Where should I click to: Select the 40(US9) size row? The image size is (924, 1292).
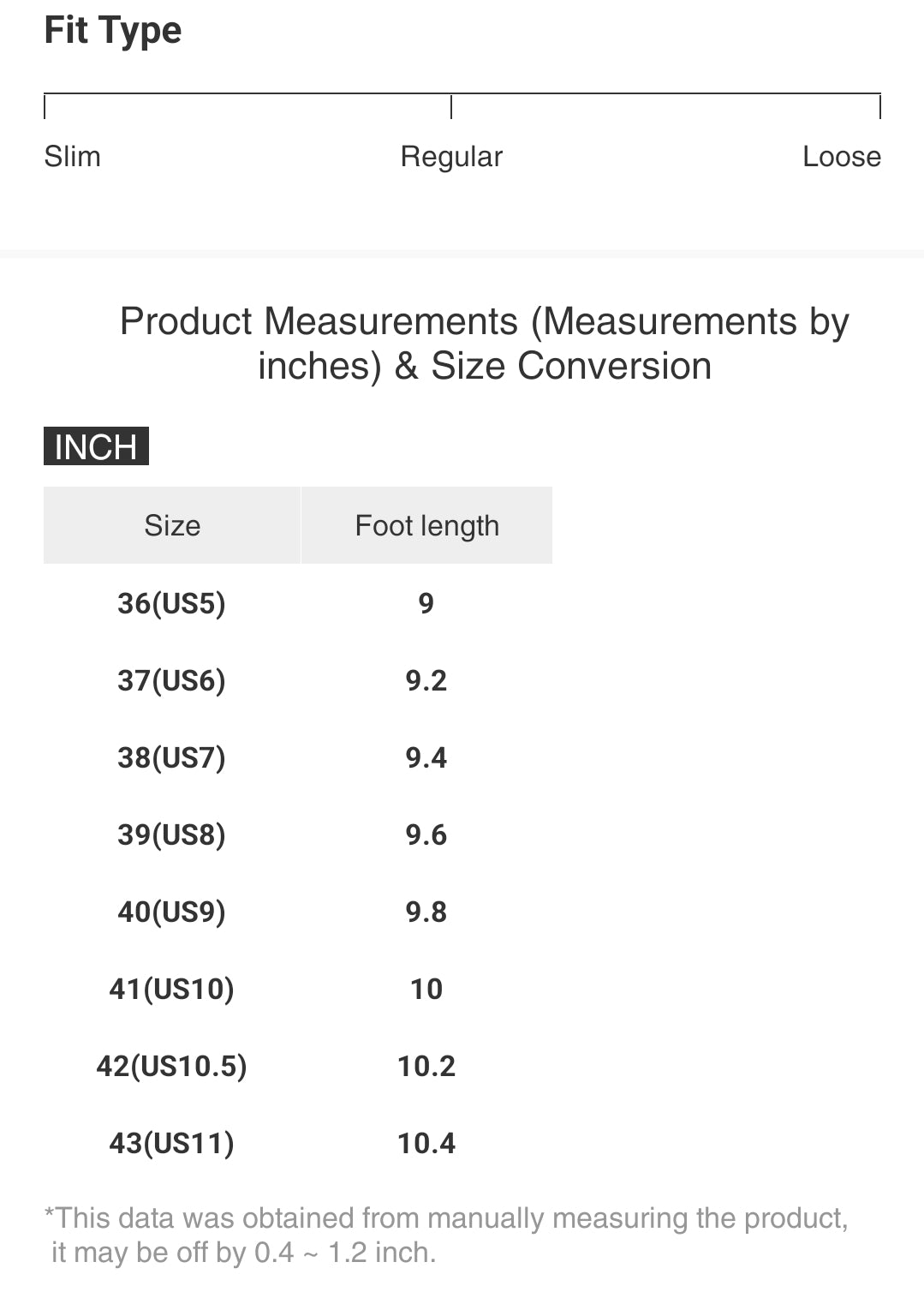tap(298, 912)
